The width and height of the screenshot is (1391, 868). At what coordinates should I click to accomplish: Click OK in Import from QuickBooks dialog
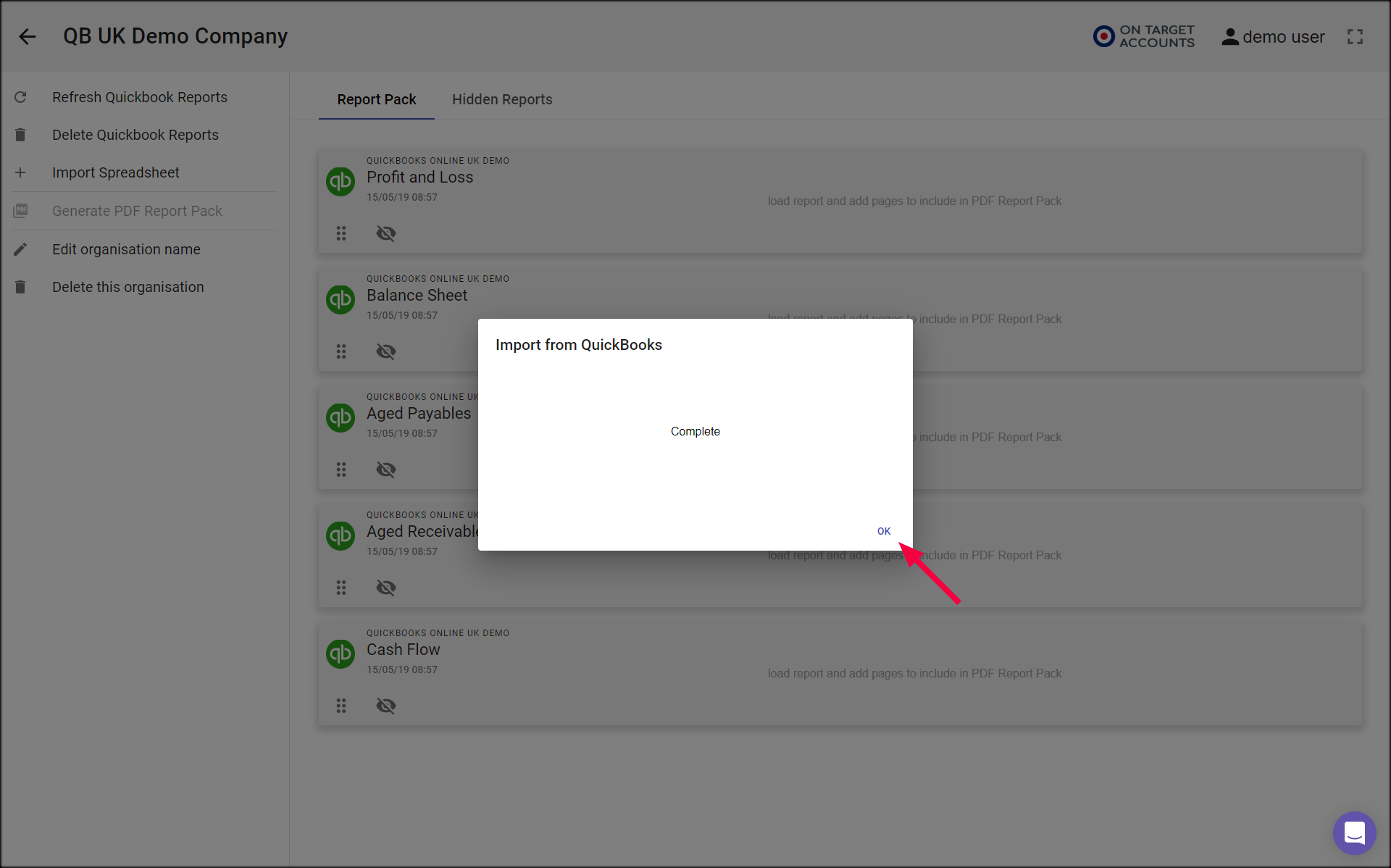[x=884, y=531]
